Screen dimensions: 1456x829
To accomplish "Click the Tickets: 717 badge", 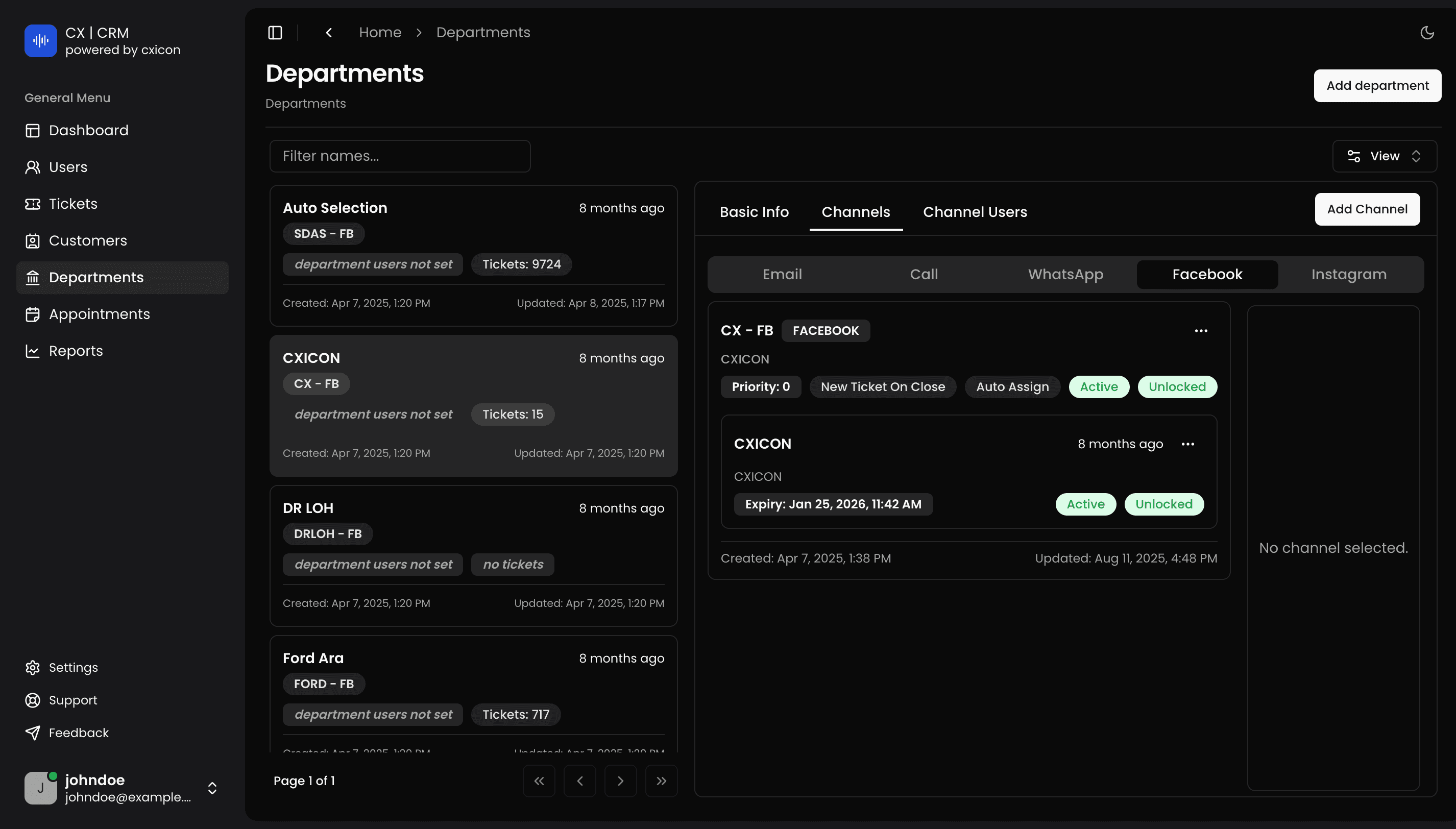I will (515, 715).
